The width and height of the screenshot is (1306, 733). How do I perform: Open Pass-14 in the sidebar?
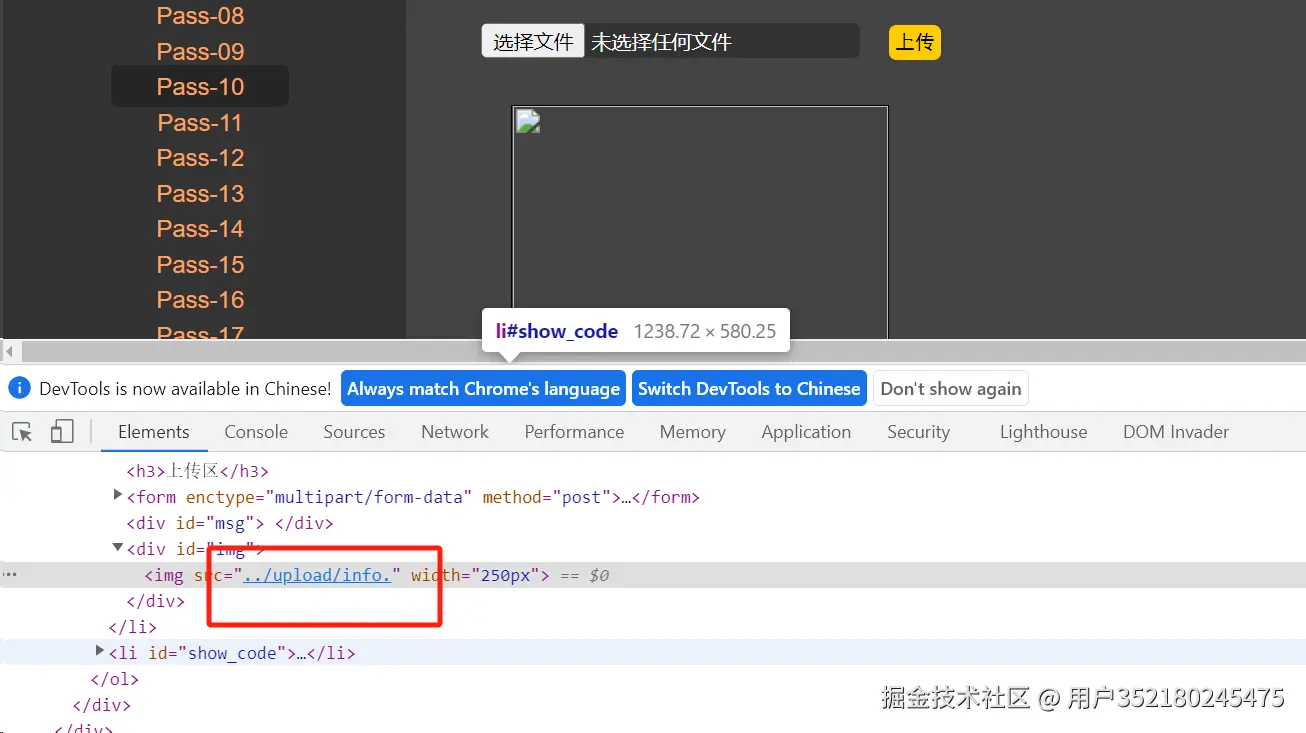[200, 229]
